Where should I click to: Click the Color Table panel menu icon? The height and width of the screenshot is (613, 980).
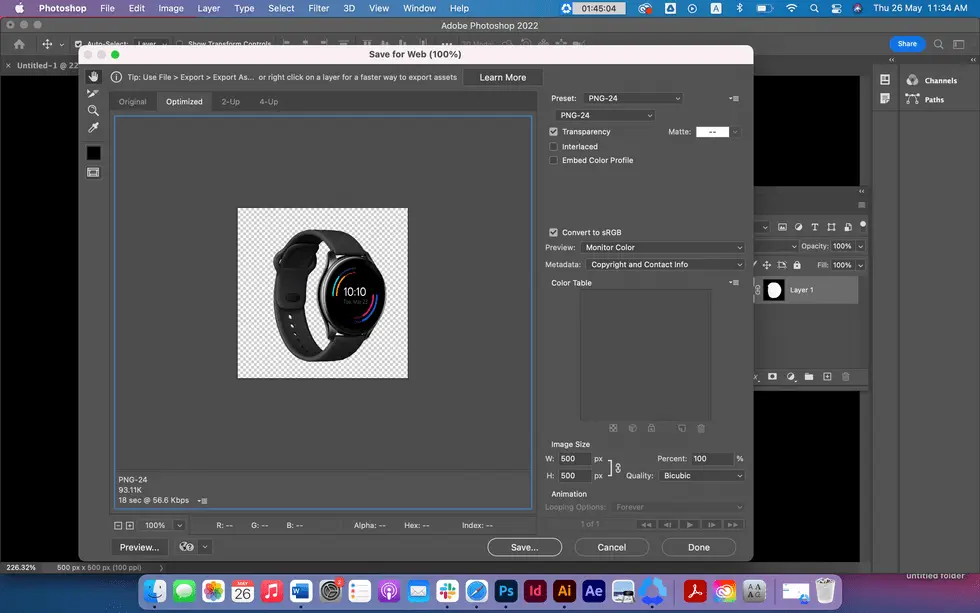pyautogui.click(x=733, y=282)
